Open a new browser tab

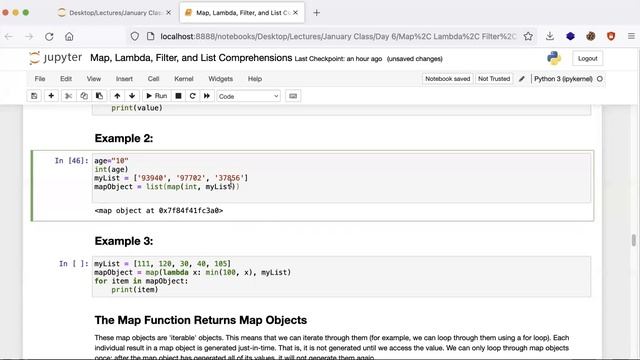pyautogui.click(x=316, y=13)
